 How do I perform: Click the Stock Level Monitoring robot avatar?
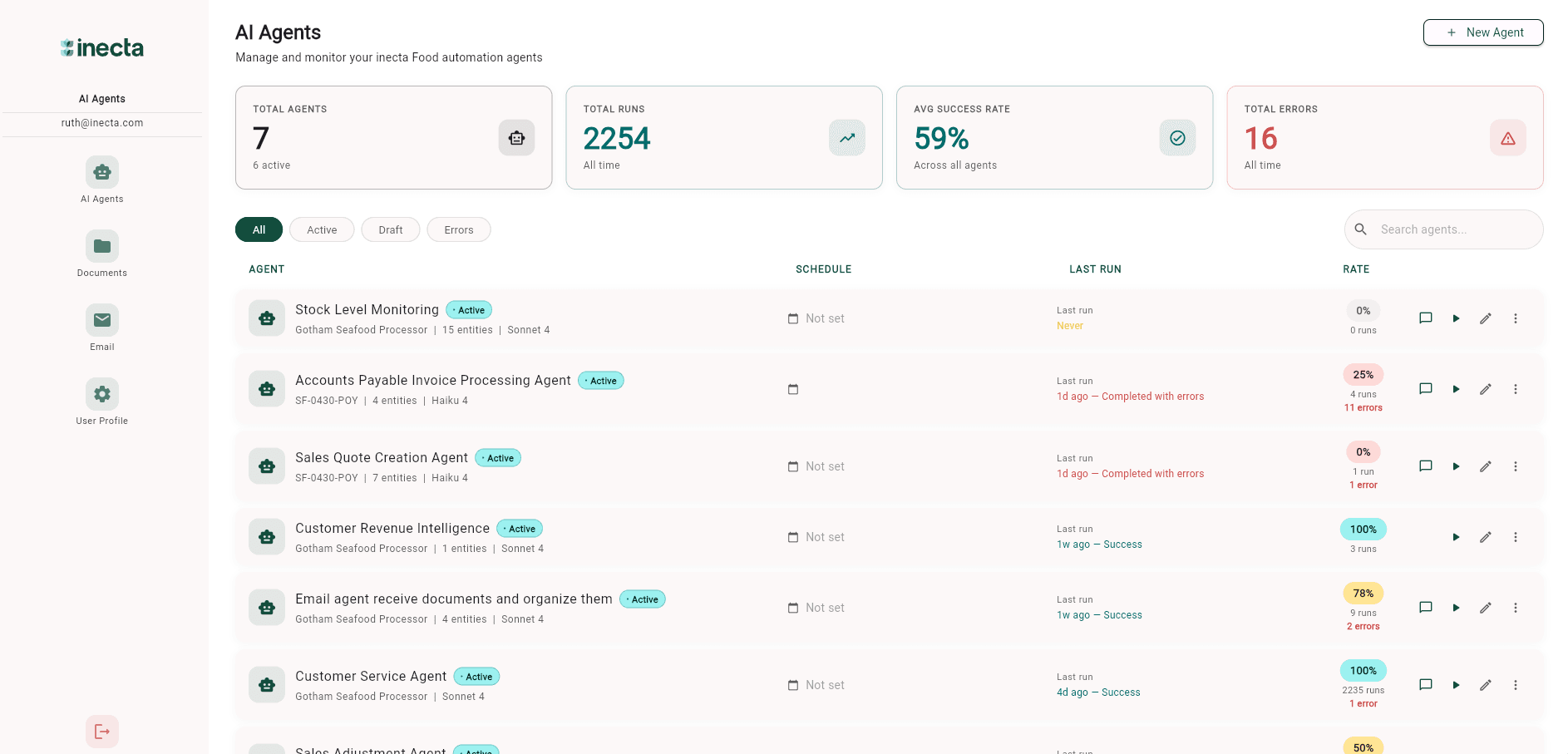267,318
